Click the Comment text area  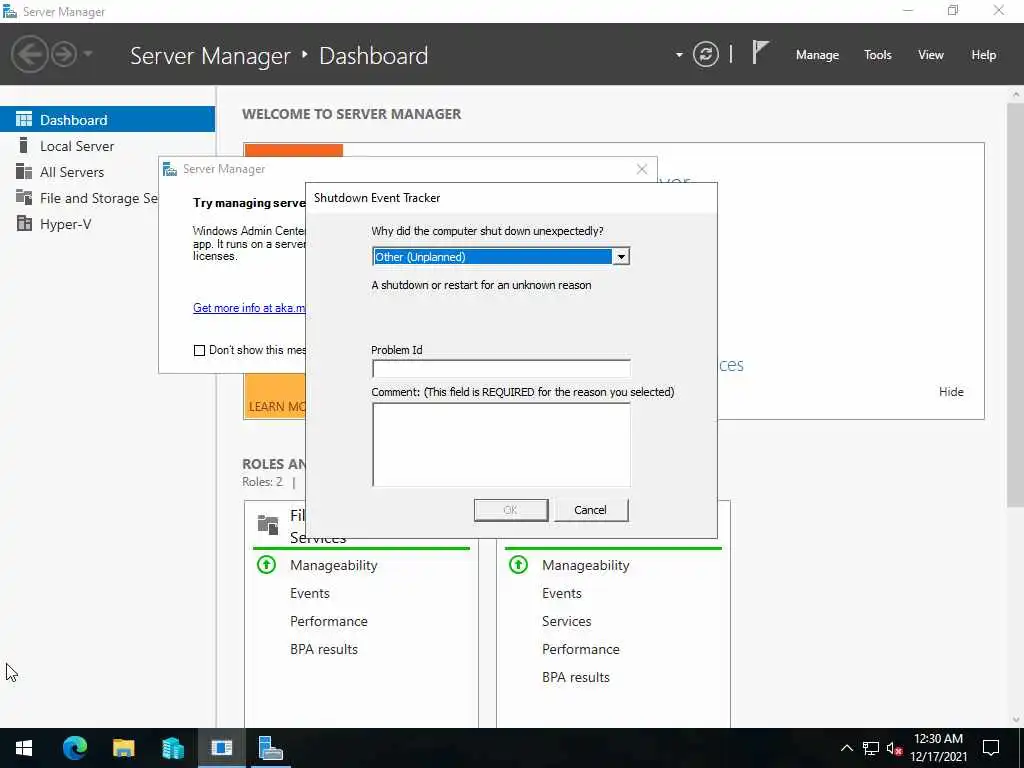501,444
